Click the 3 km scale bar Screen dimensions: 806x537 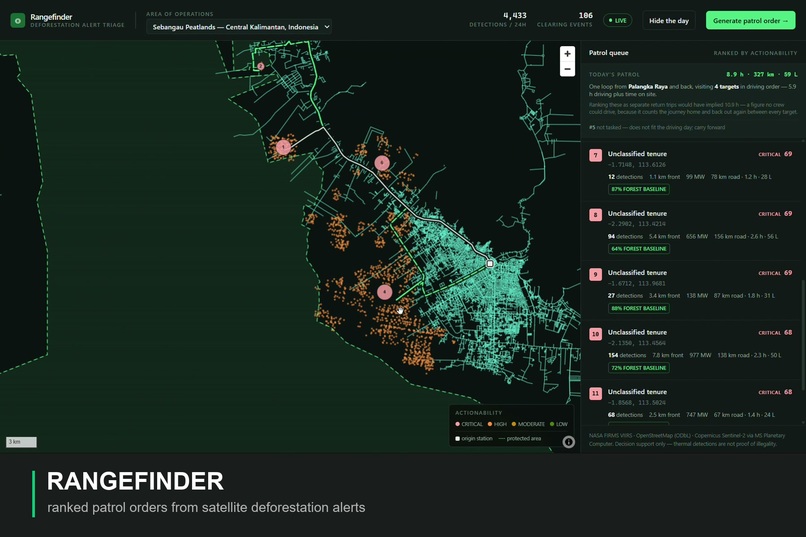pyautogui.click(x=21, y=442)
